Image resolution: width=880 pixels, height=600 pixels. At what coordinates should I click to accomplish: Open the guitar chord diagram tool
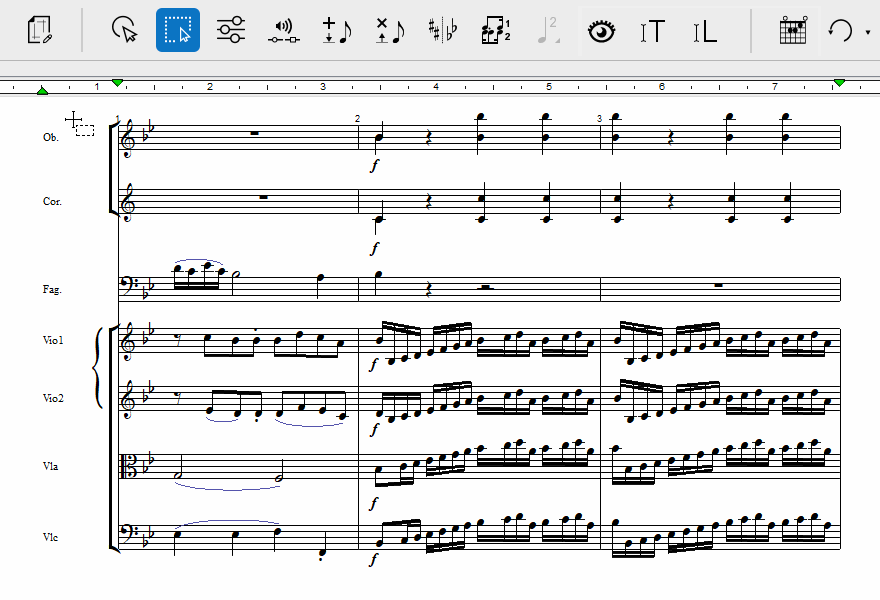pos(792,31)
